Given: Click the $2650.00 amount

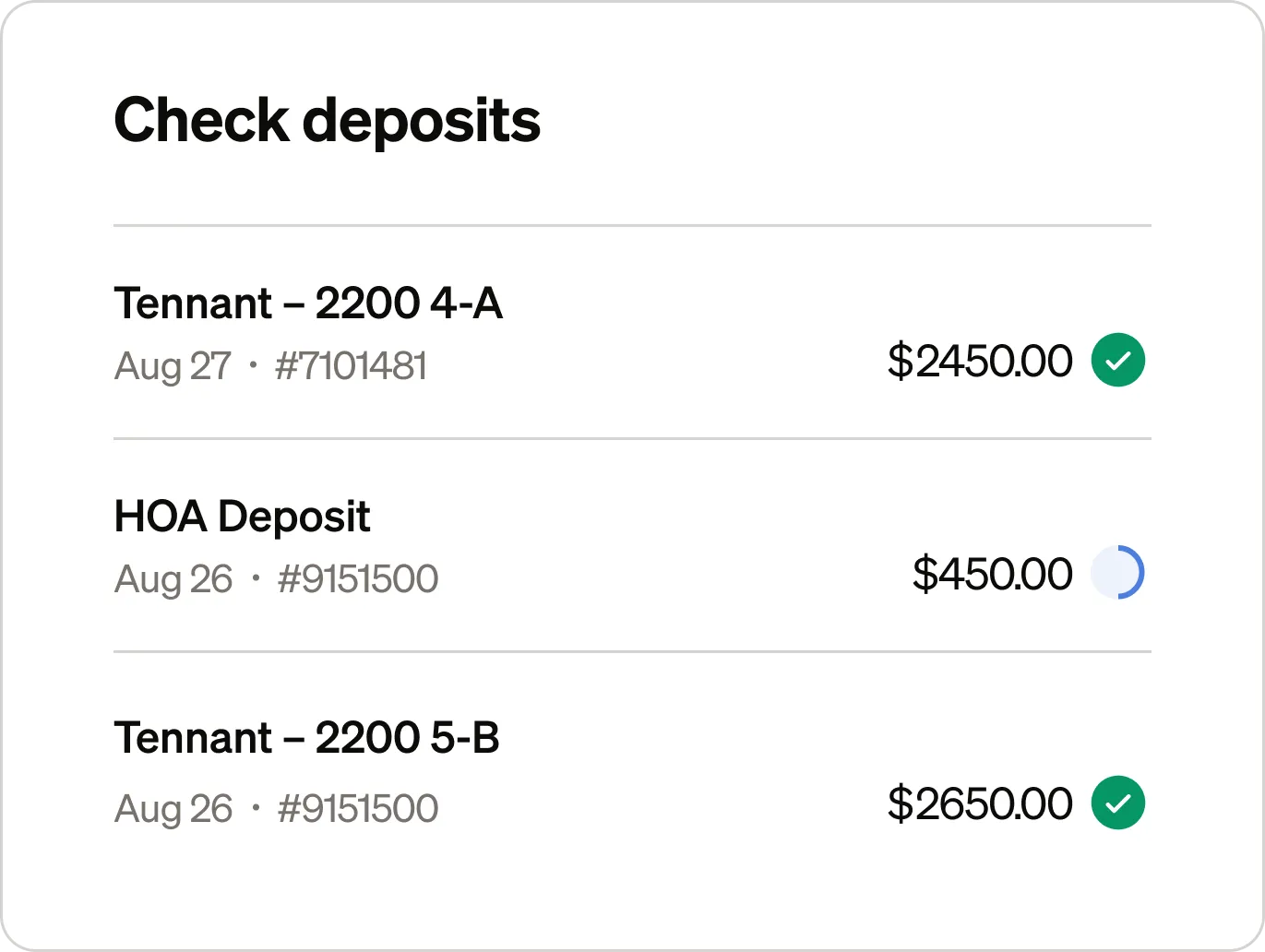Looking at the screenshot, I should [x=979, y=803].
